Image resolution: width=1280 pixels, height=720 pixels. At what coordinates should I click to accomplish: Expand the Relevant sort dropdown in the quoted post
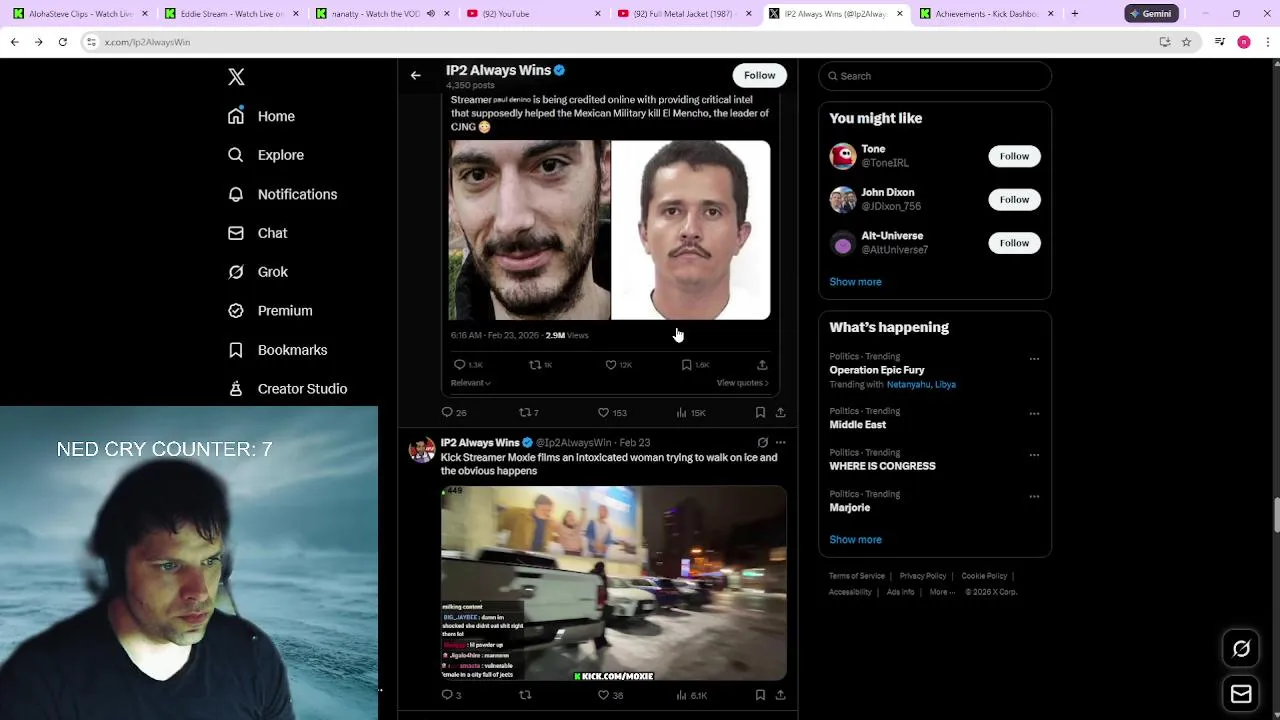click(x=470, y=383)
